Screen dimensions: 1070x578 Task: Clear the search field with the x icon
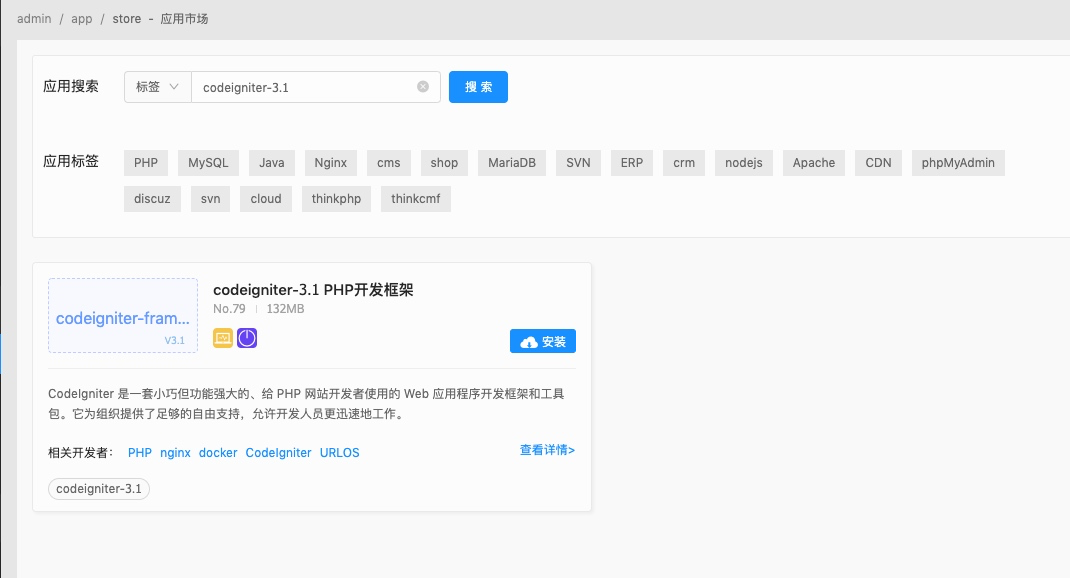(x=423, y=87)
